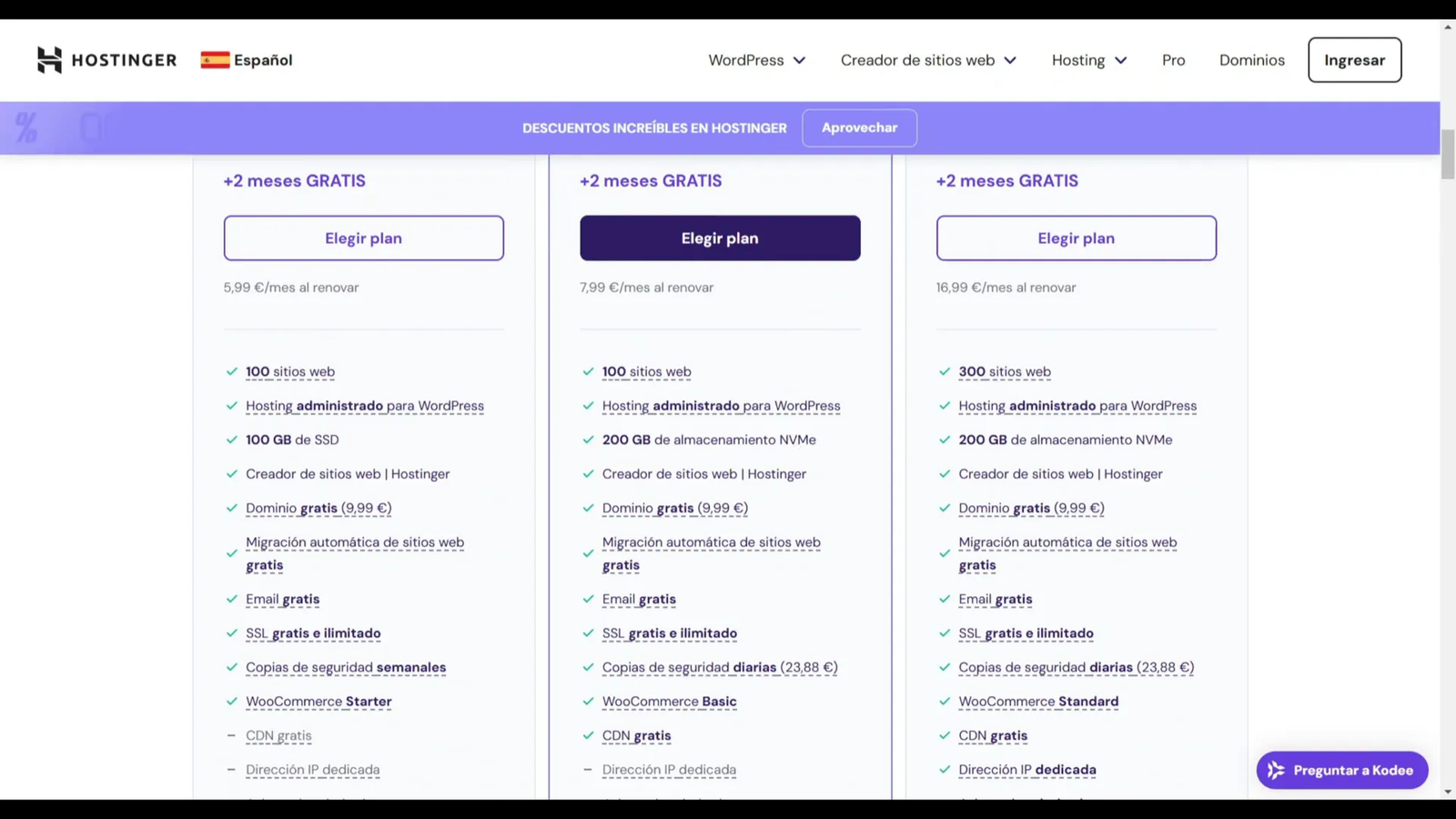Click checkmark beside first plan's 100 sitios web
Image resolution: width=1456 pixels, height=819 pixels.
point(231,372)
